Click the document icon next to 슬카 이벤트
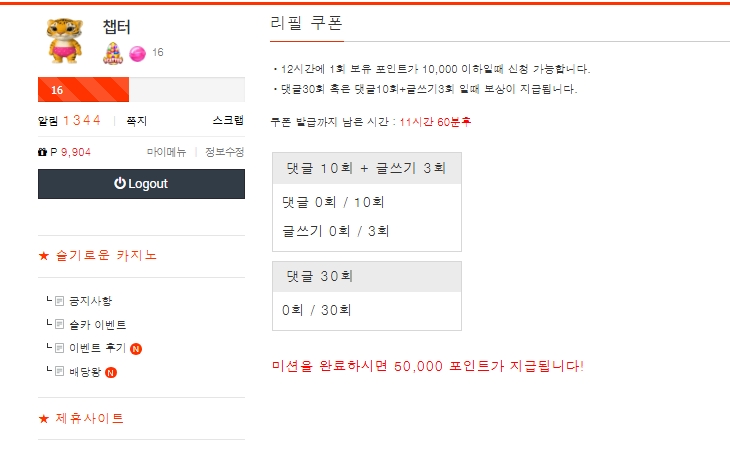This screenshot has width=730, height=456. click(60, 324)
